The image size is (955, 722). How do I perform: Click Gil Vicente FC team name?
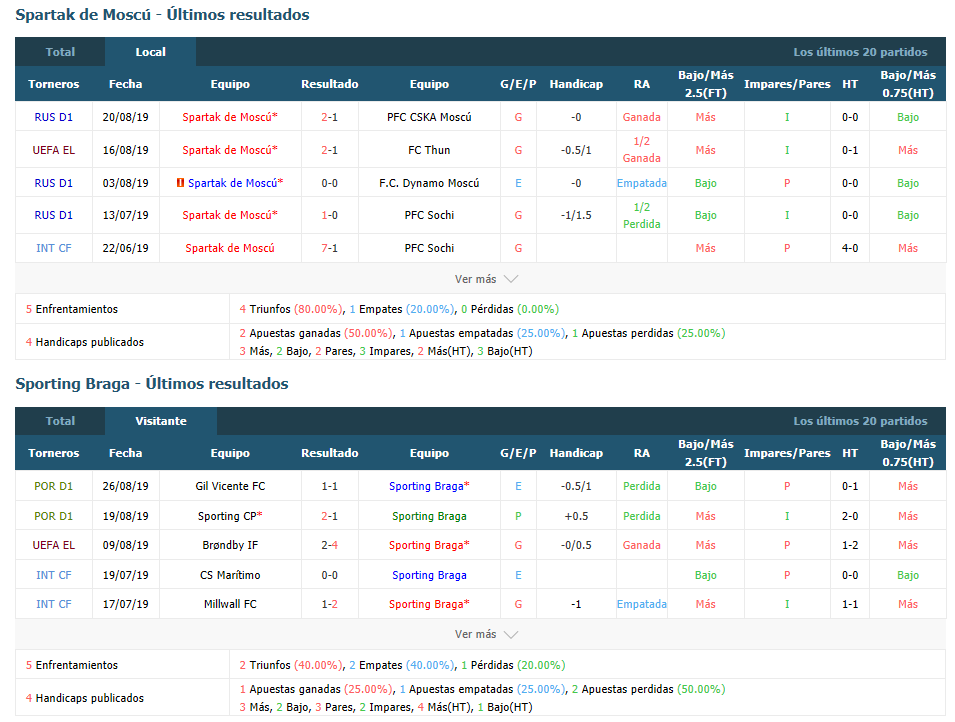point(230,486)
